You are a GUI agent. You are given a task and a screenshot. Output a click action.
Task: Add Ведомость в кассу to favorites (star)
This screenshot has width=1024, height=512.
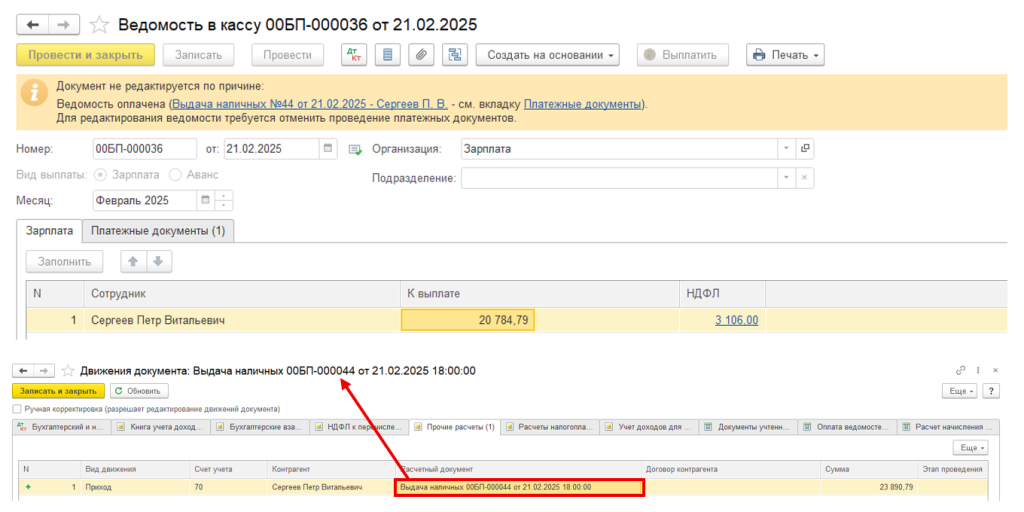tap(99, 25)
